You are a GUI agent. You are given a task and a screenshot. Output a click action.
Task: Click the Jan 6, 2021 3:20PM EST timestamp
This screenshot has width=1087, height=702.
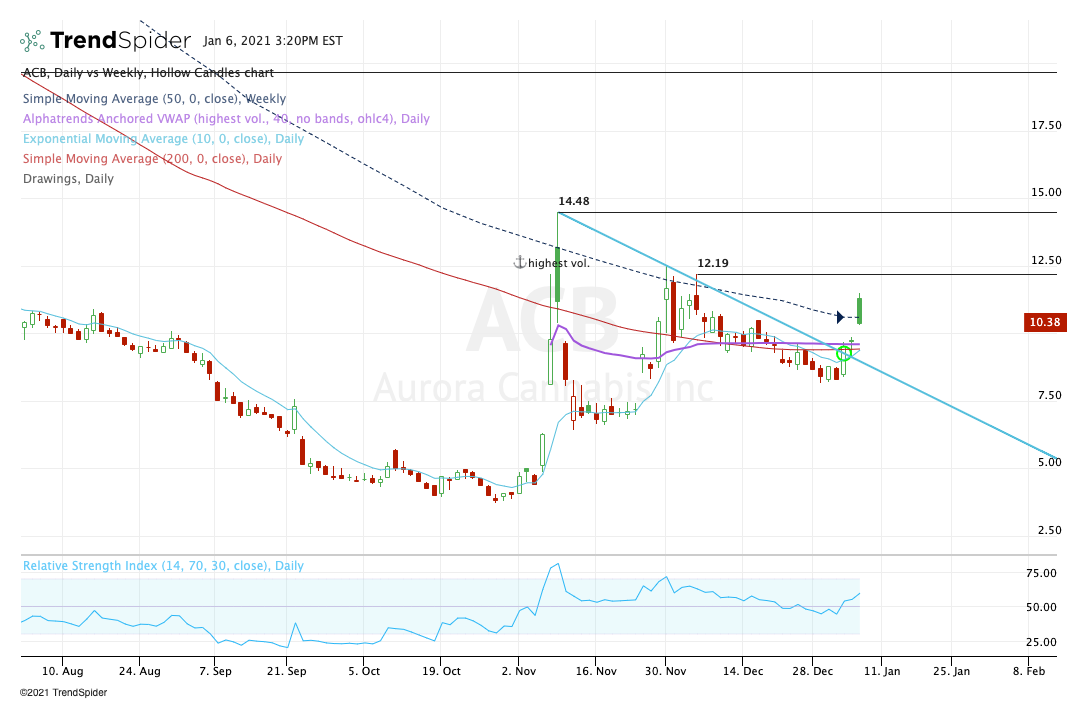pyautogui.click(x=272, y=41)
